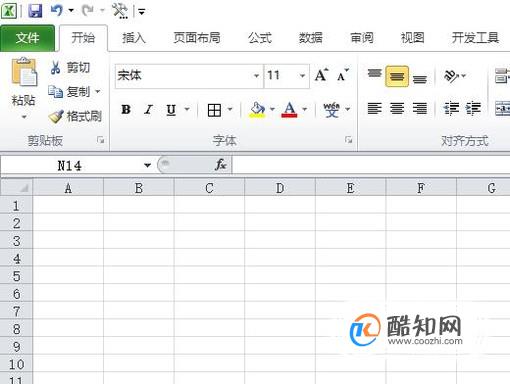Open the font size 11 dropdown
510x384 pixels.
tap(302, 76)
